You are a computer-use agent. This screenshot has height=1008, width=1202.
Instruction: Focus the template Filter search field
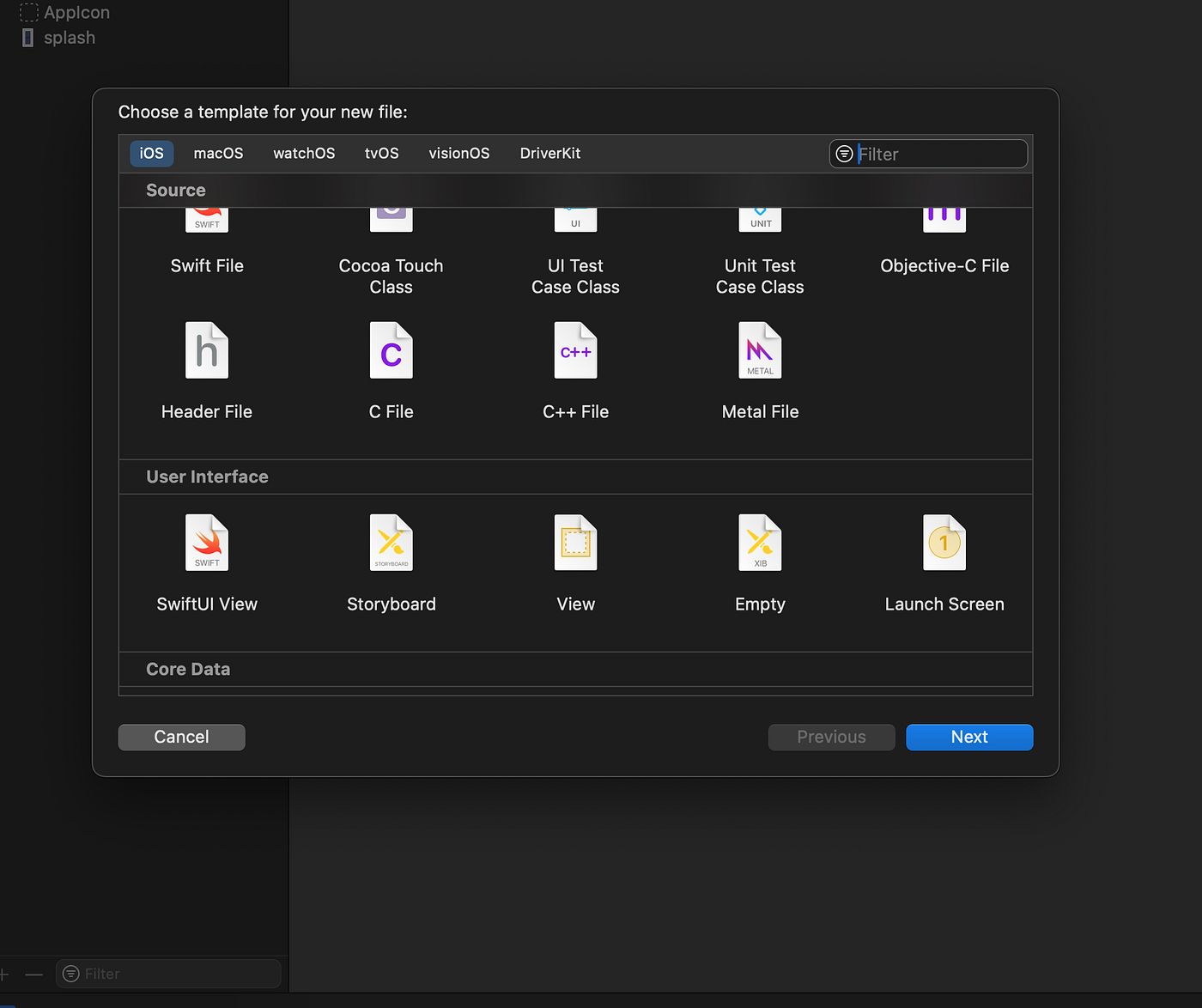[x=929, y=154]
